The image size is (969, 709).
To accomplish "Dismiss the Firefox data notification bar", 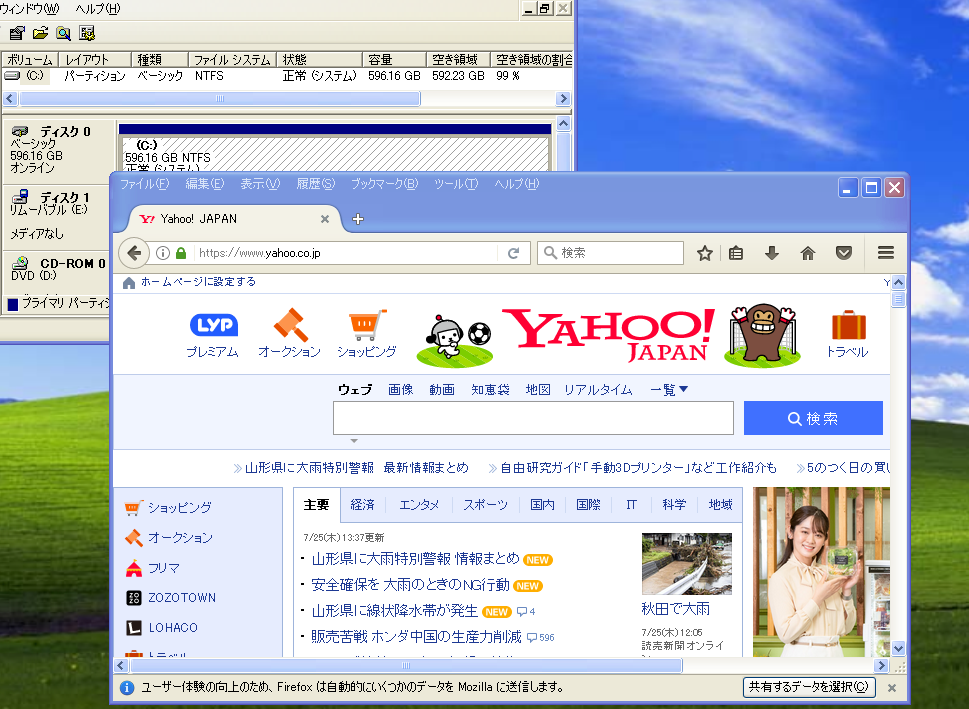I will tap(892, 687).
